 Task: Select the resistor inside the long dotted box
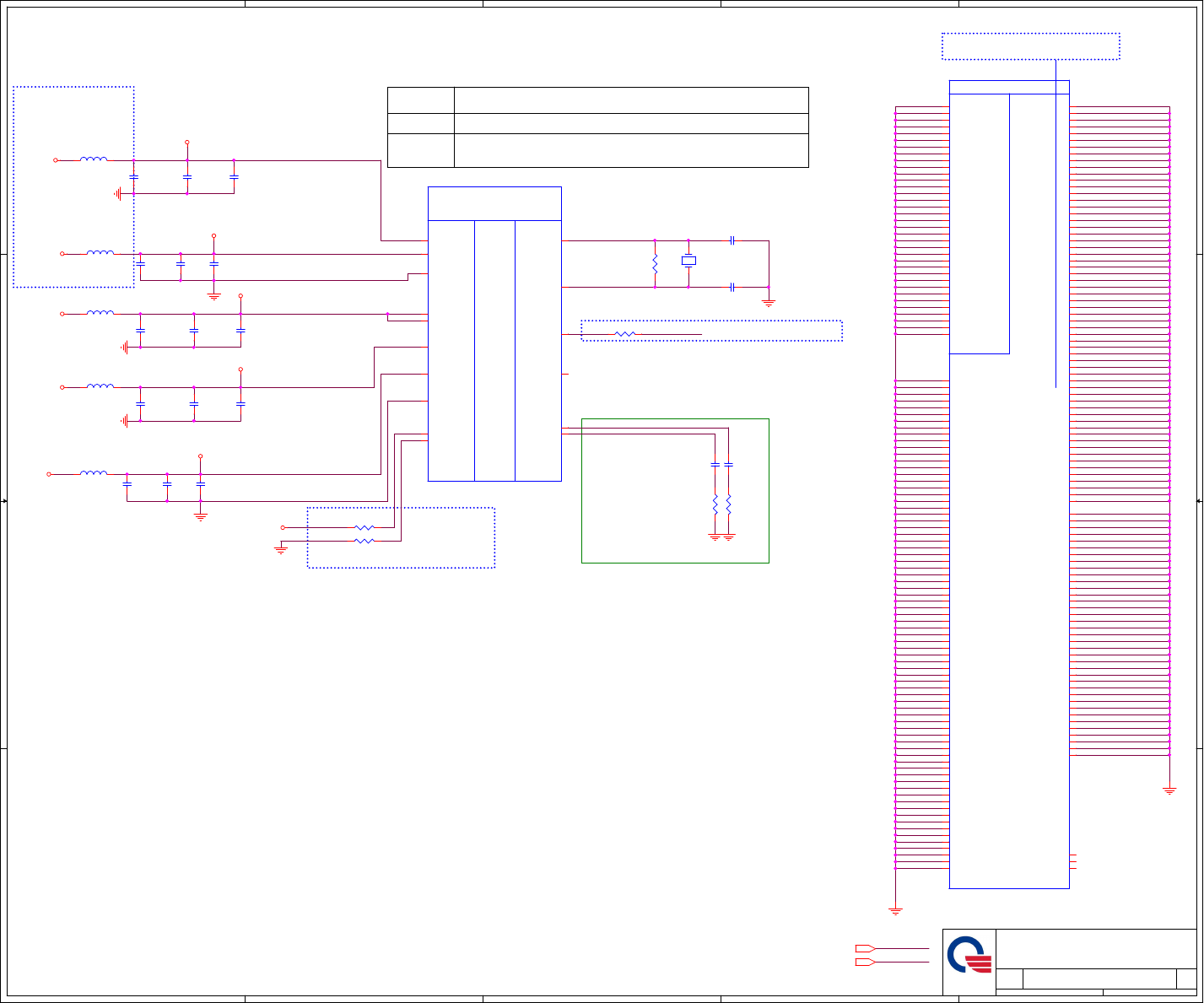(624, 335)
